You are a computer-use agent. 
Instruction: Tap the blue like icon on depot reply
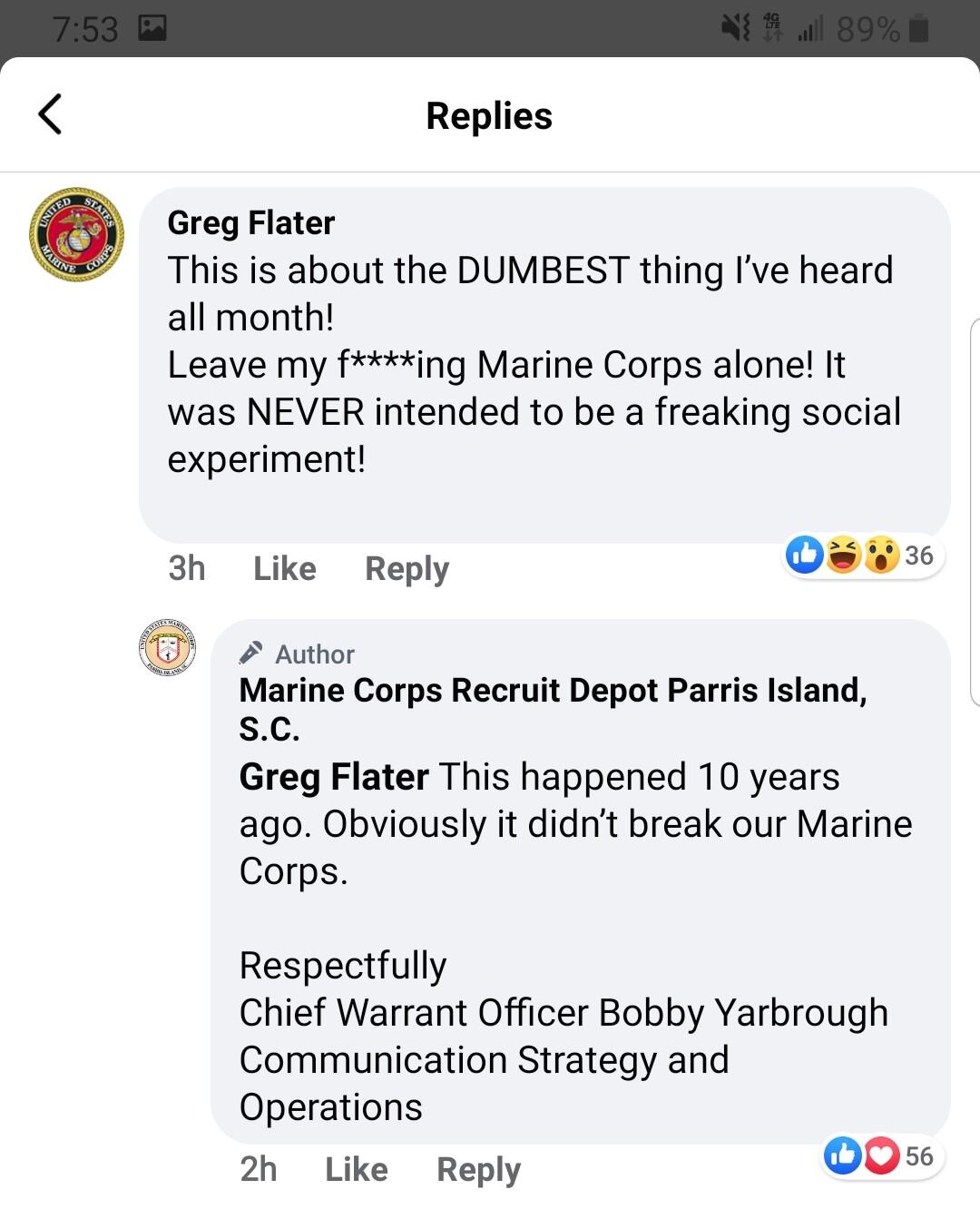point(843,1155)
